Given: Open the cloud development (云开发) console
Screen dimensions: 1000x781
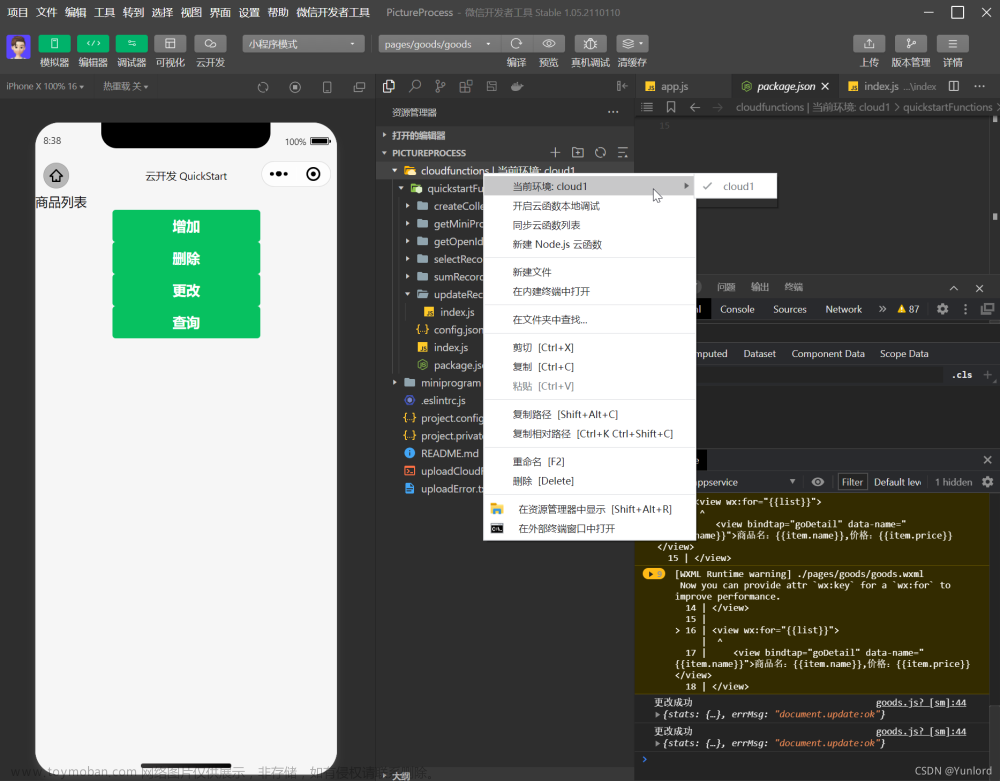Looking at the screenshot, I should 210,43.
